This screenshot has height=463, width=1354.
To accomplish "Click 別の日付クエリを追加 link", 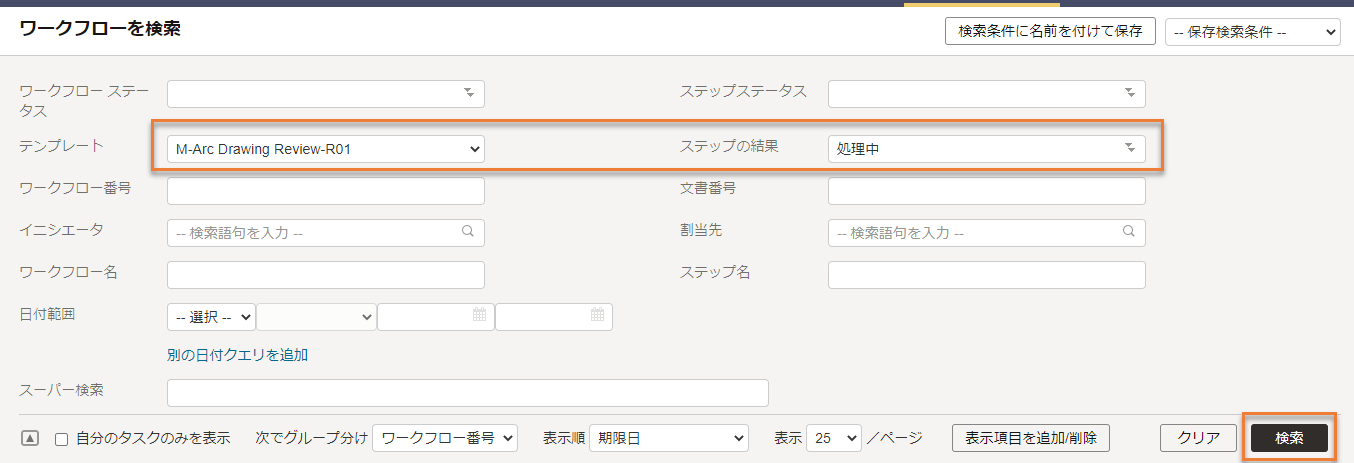I will pos(238,355).
